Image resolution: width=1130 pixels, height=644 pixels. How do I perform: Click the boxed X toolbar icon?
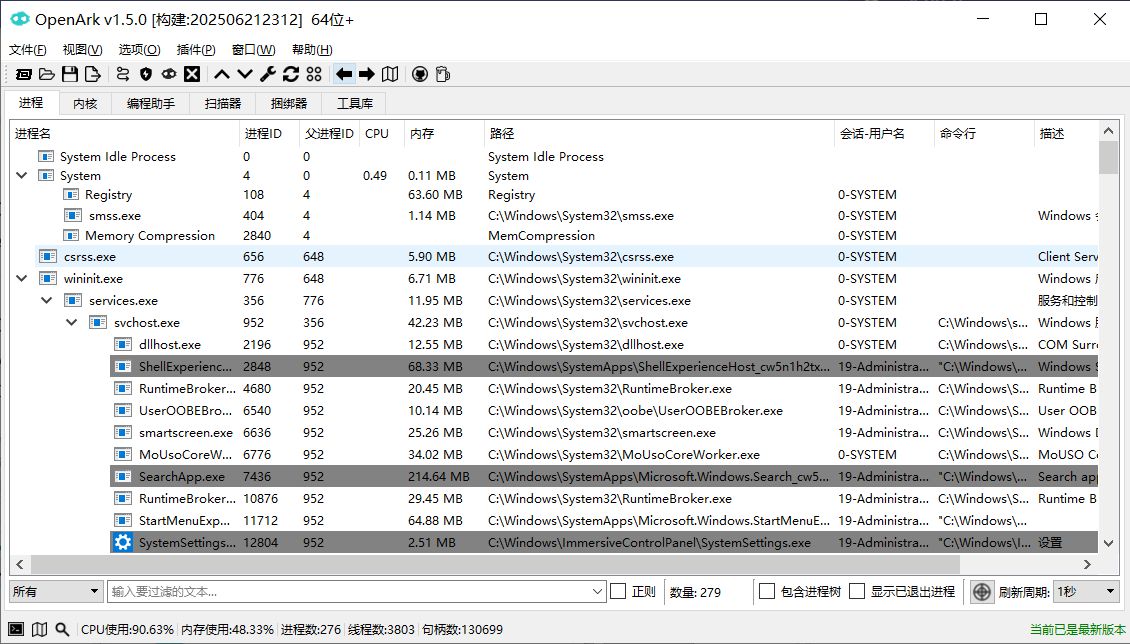[192, 74]
